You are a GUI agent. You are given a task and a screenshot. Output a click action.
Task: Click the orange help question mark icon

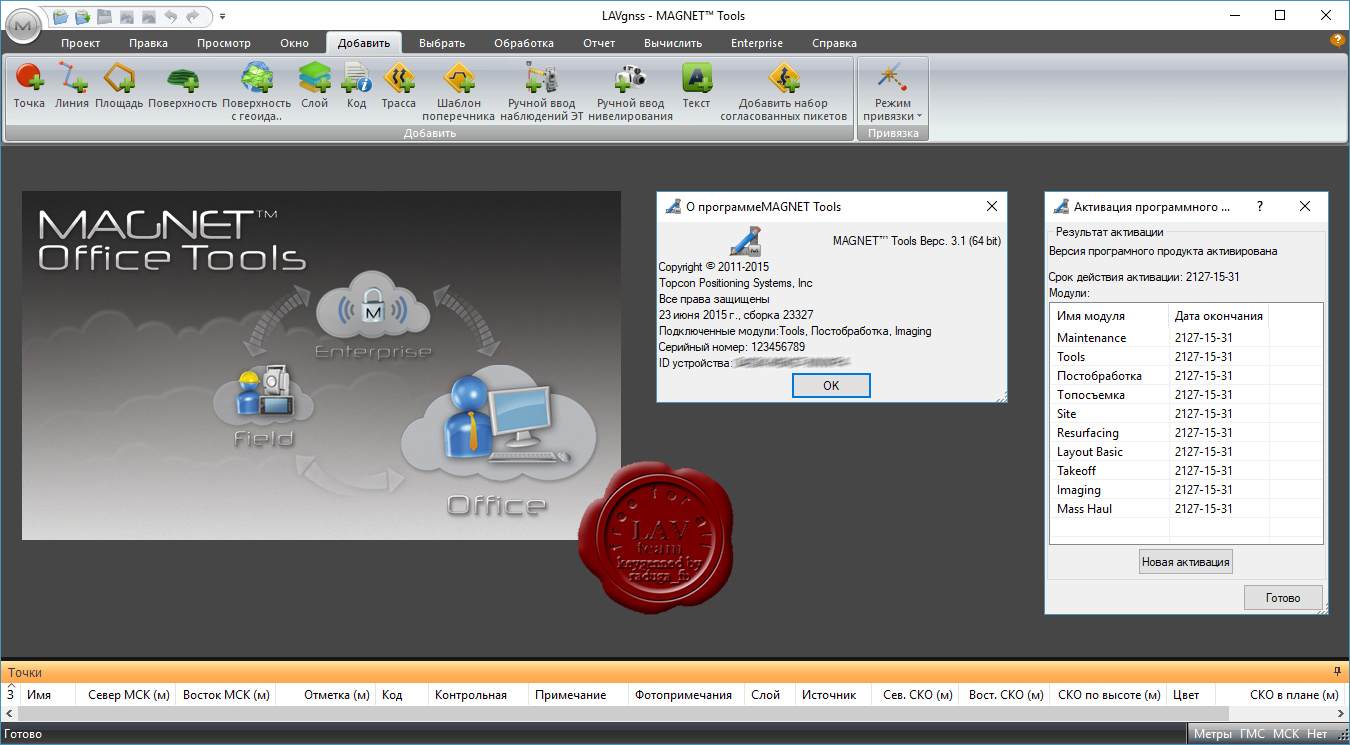[x=1337, y=41]
